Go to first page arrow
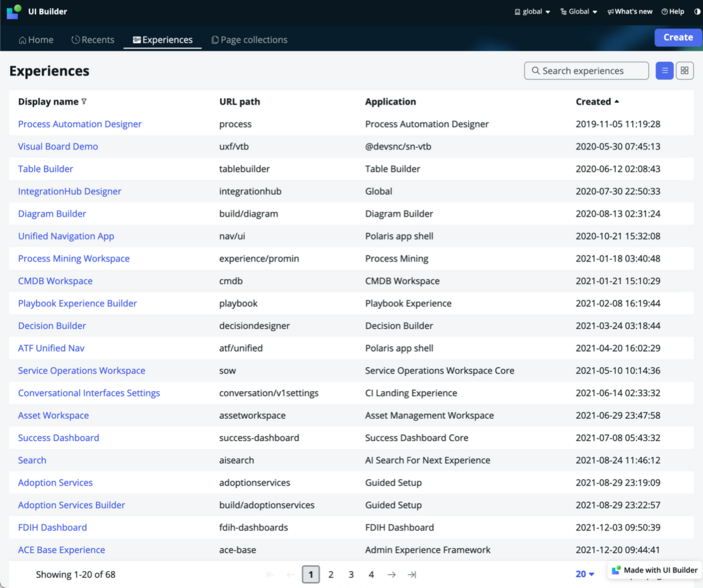 270,575
